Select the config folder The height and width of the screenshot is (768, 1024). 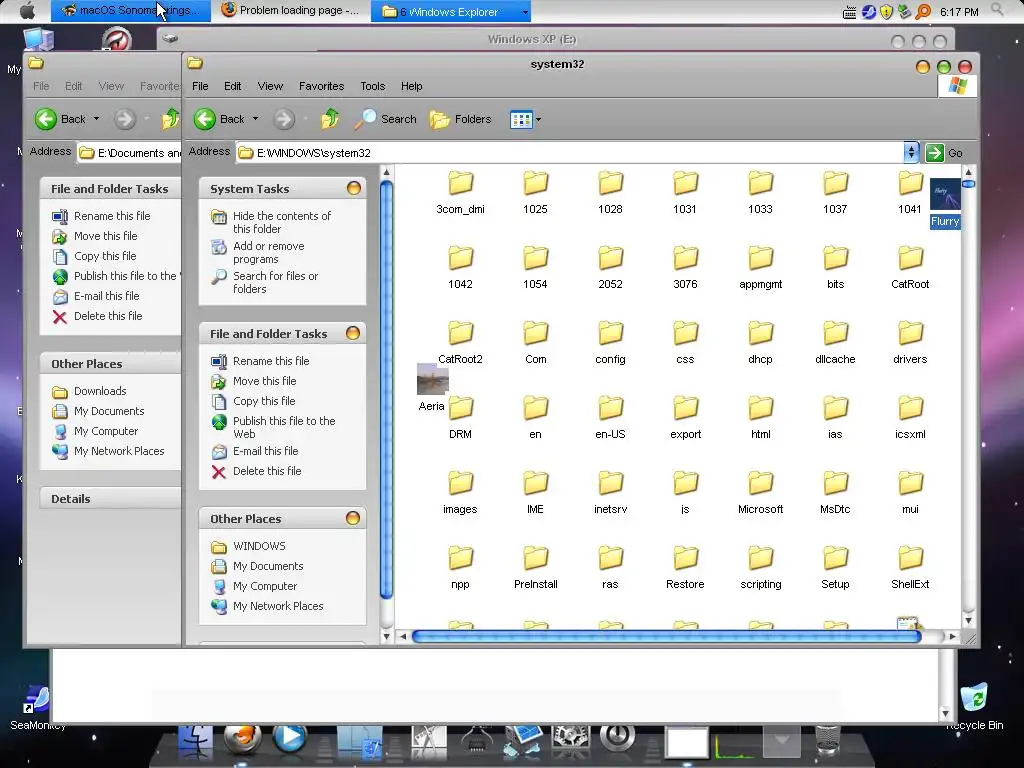(611, 344)
